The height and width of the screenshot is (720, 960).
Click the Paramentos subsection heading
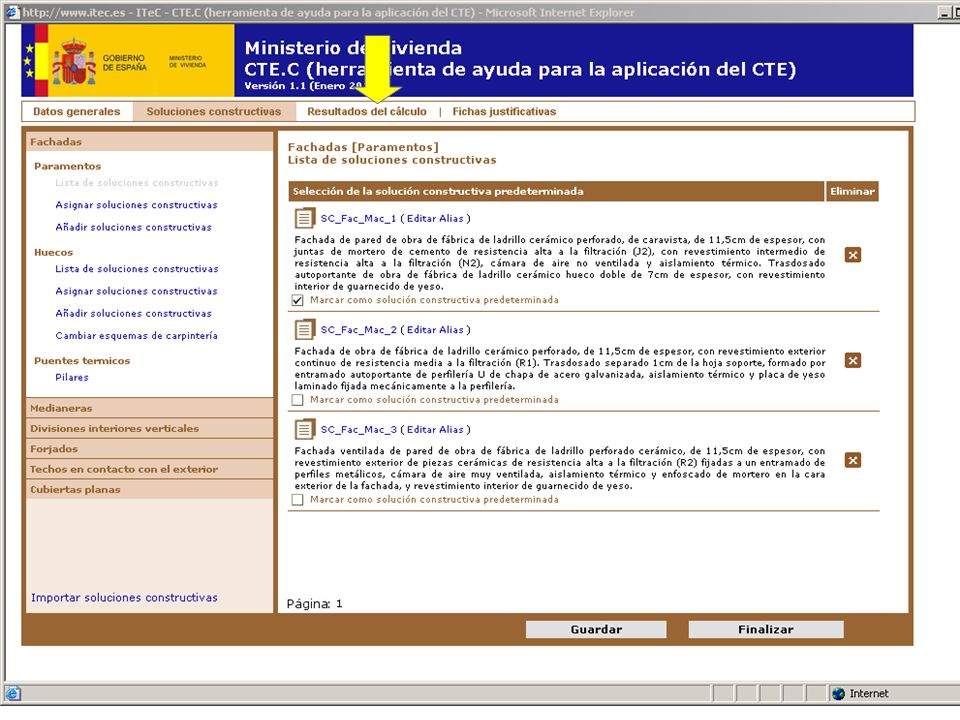(67, 166)
